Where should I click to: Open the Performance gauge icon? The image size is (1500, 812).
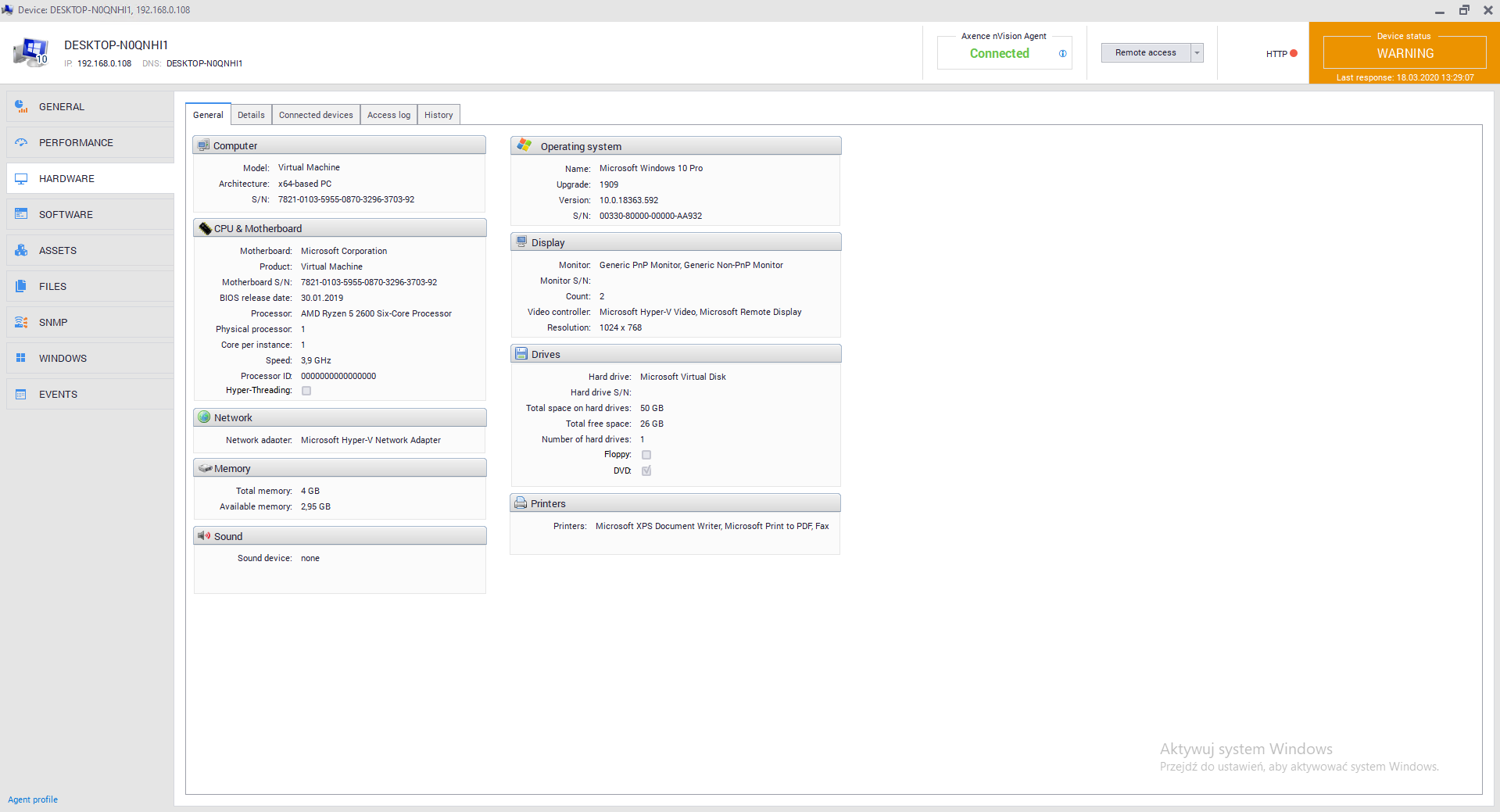click(21, 142)
